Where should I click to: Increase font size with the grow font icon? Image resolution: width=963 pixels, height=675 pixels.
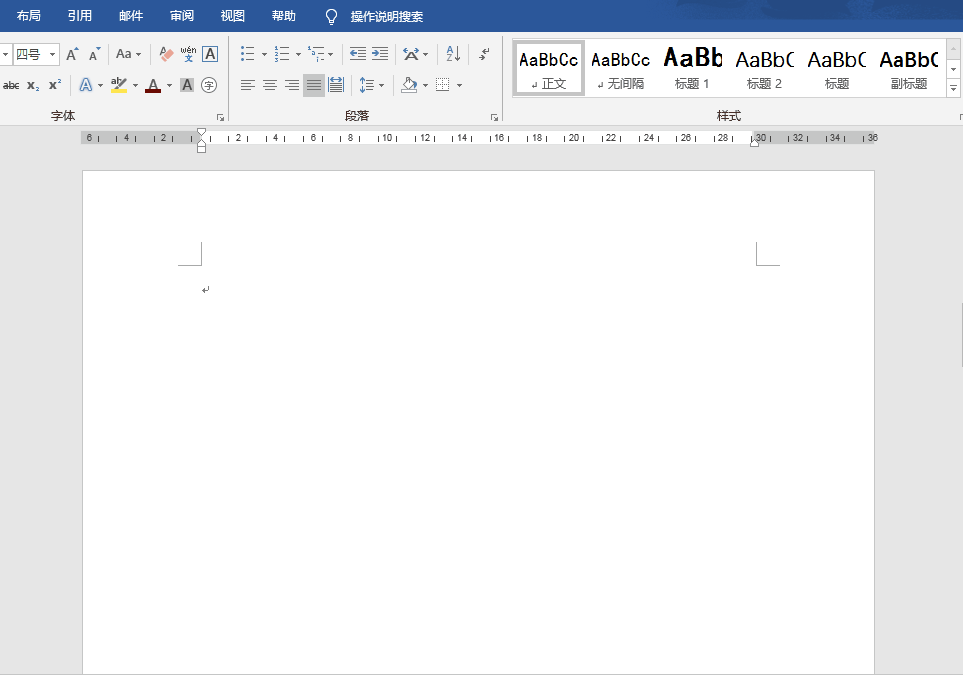pyautogui.click(x=72, y=54)
